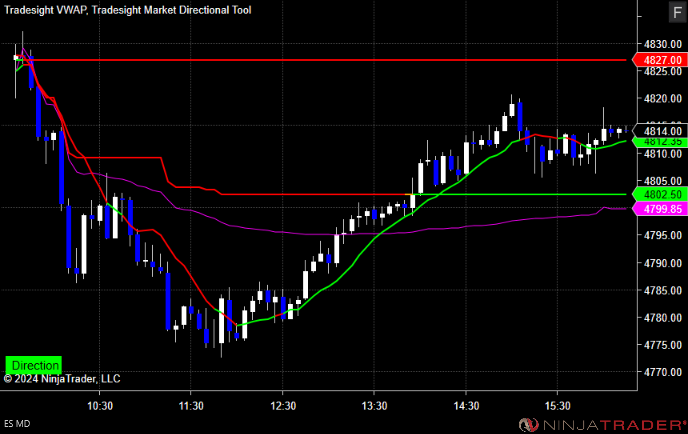
Task: Click the 4785.00 price axis label
Action: tap(663, 291)
